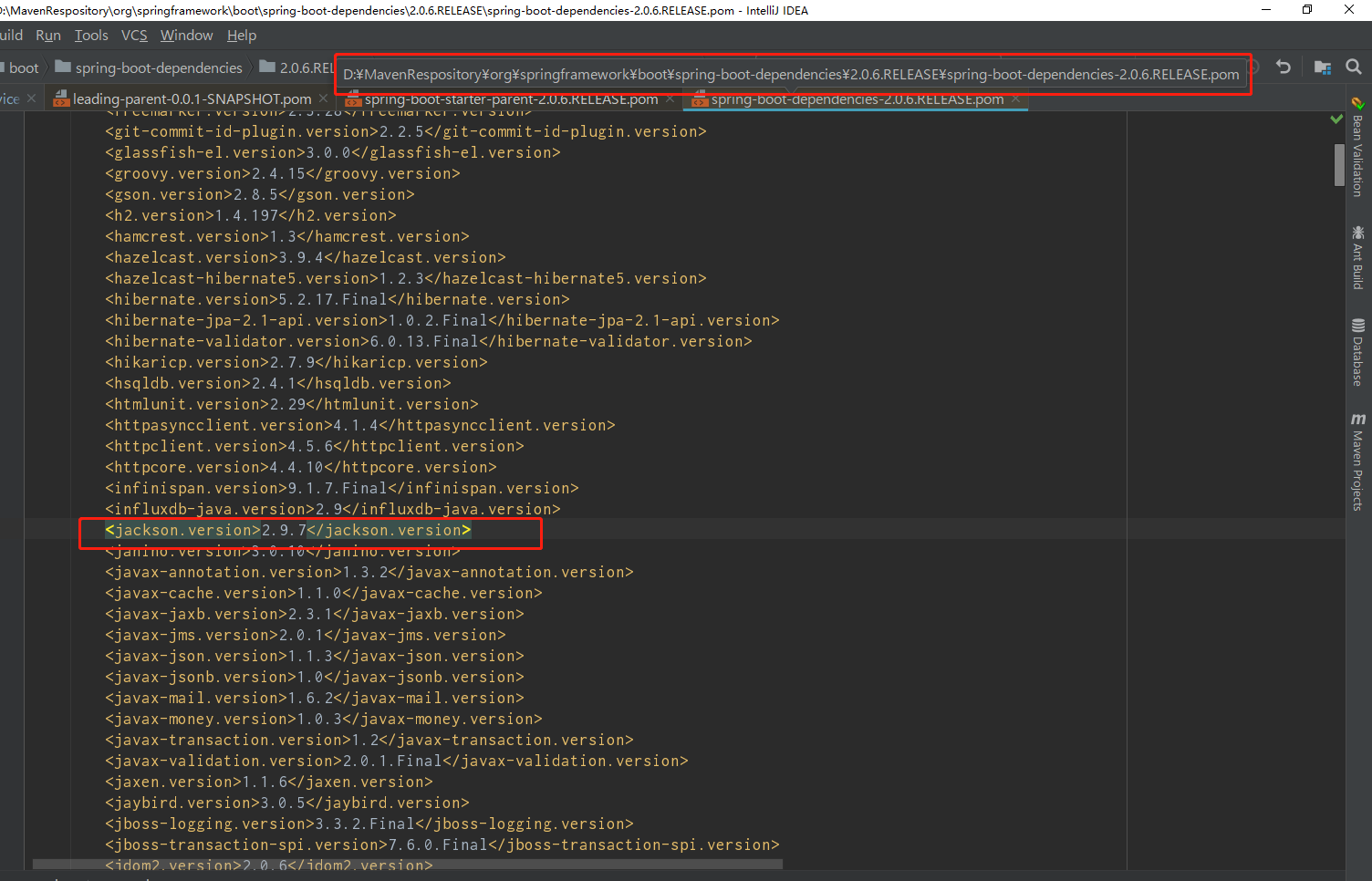
Task: Open Project Structure from the toolbar icon
Action: pyautogui.click(x=1322, y=67)
